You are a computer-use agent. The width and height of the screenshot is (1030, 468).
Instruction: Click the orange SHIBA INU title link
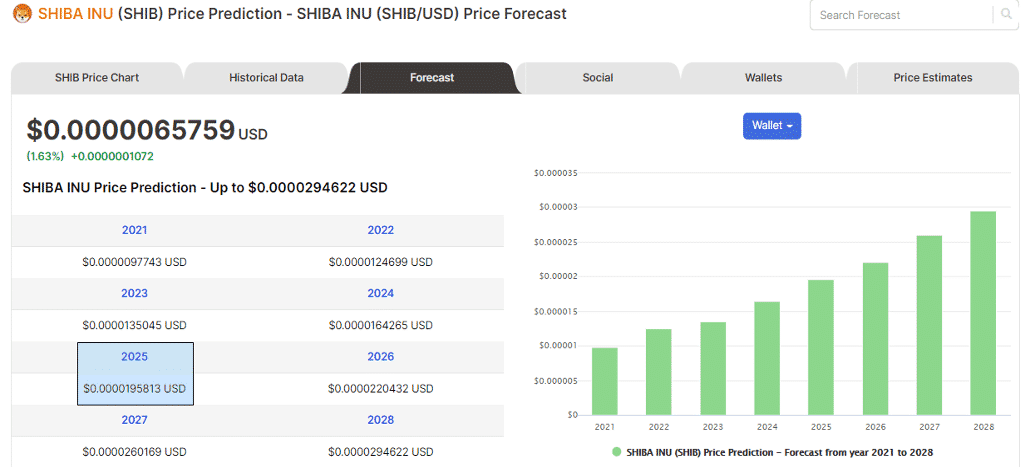coord(76,14)
